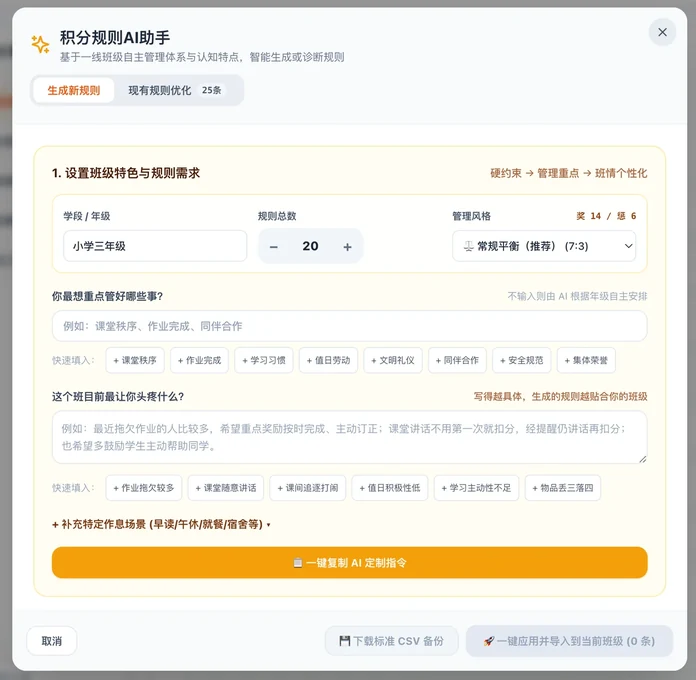Screen dimensions: 696x680
Task: Click the heading 1. 设置班级特色与规则需求
Action: coord(126,173)
